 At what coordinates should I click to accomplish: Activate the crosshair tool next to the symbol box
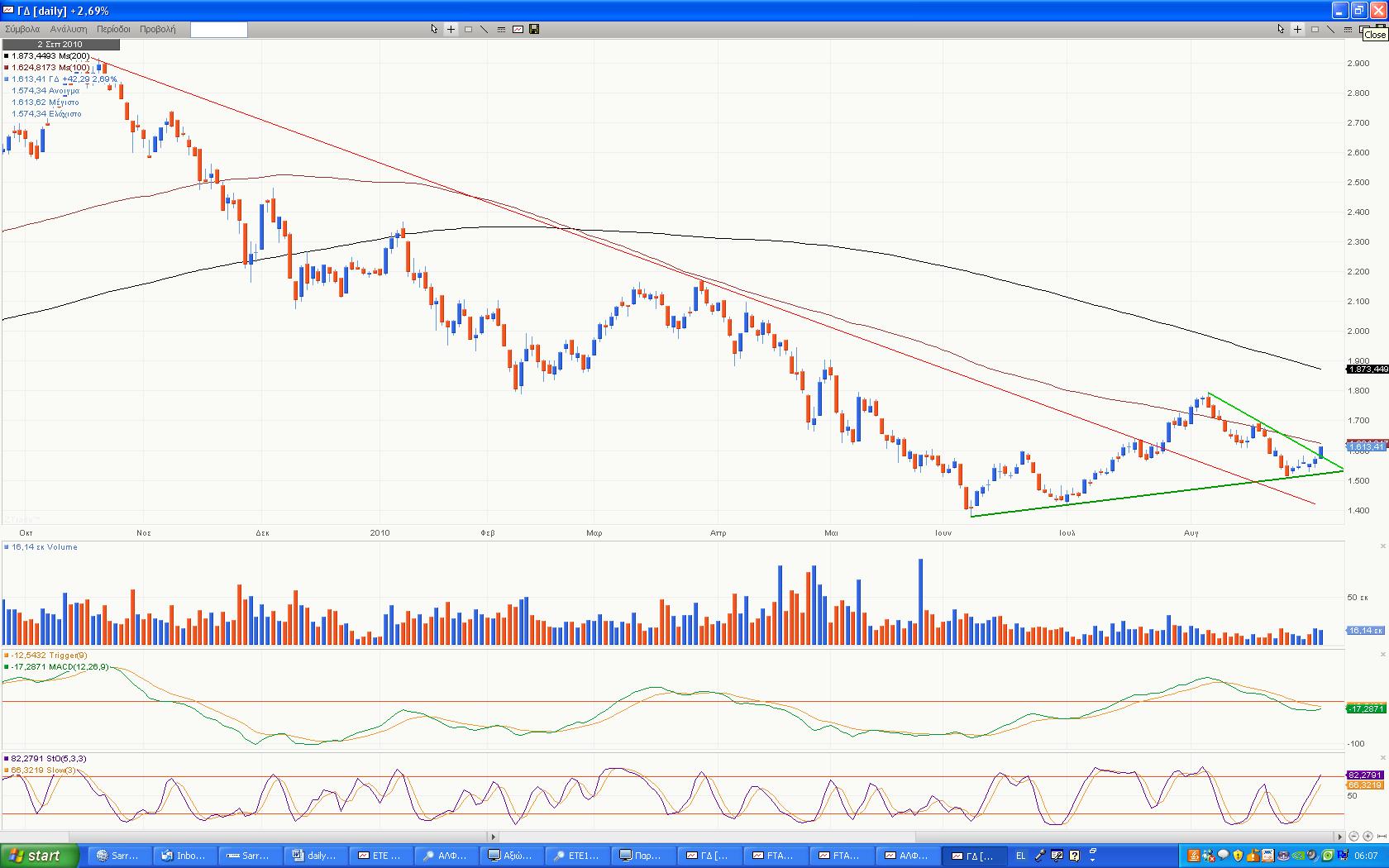coord(451,29)
